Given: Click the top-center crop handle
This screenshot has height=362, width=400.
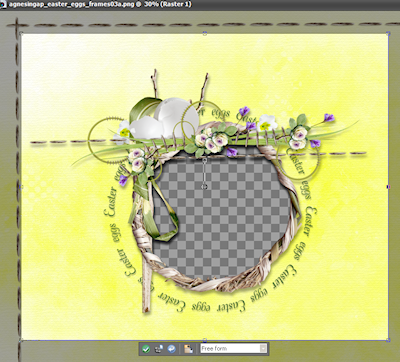Looking at the screenshot, I should [205, 33].
